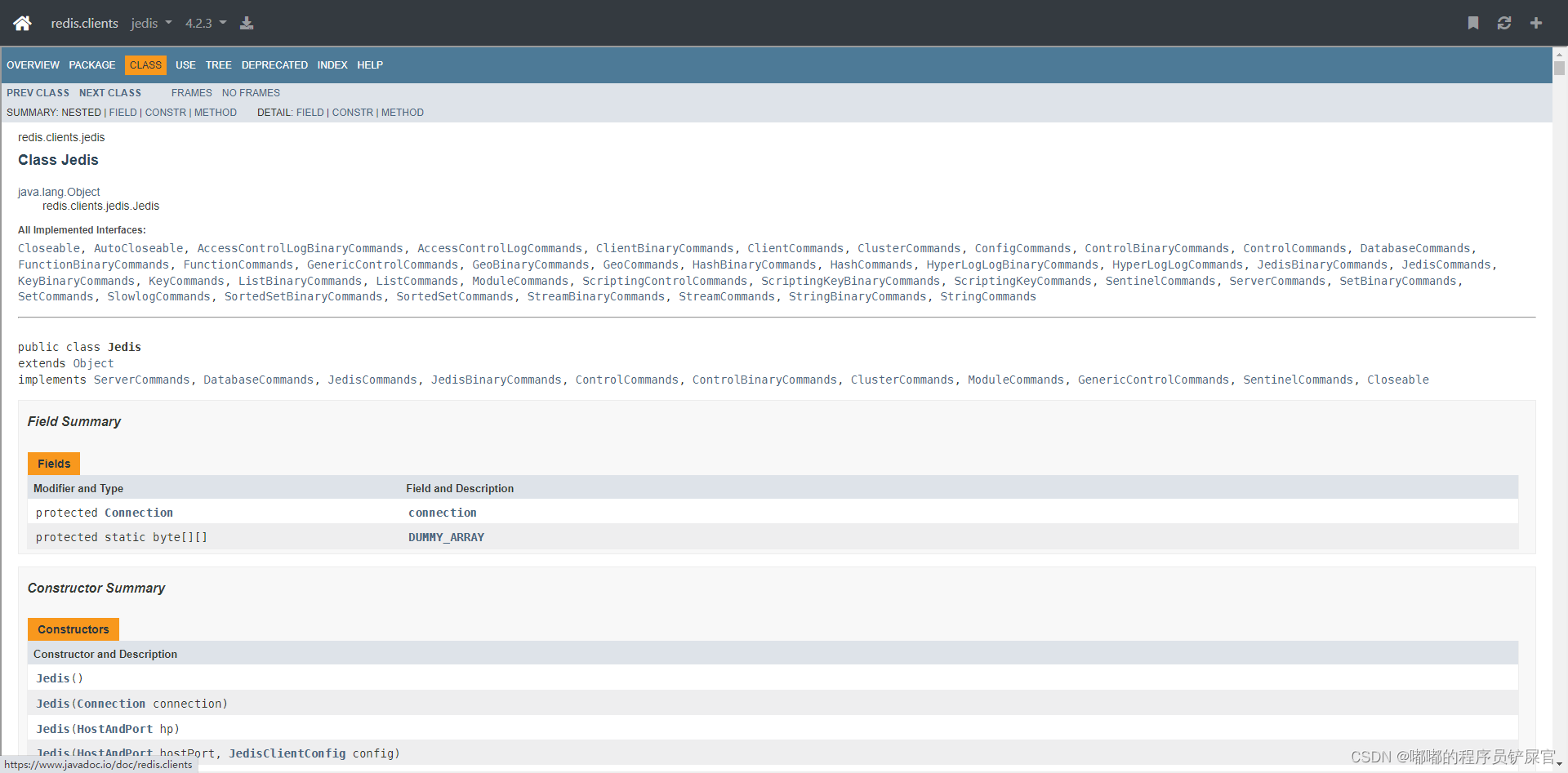Viewport: 1568px width, 773px height.
Task: Click the vertical scrollbar down arrow
Action: coord(1560,765)
